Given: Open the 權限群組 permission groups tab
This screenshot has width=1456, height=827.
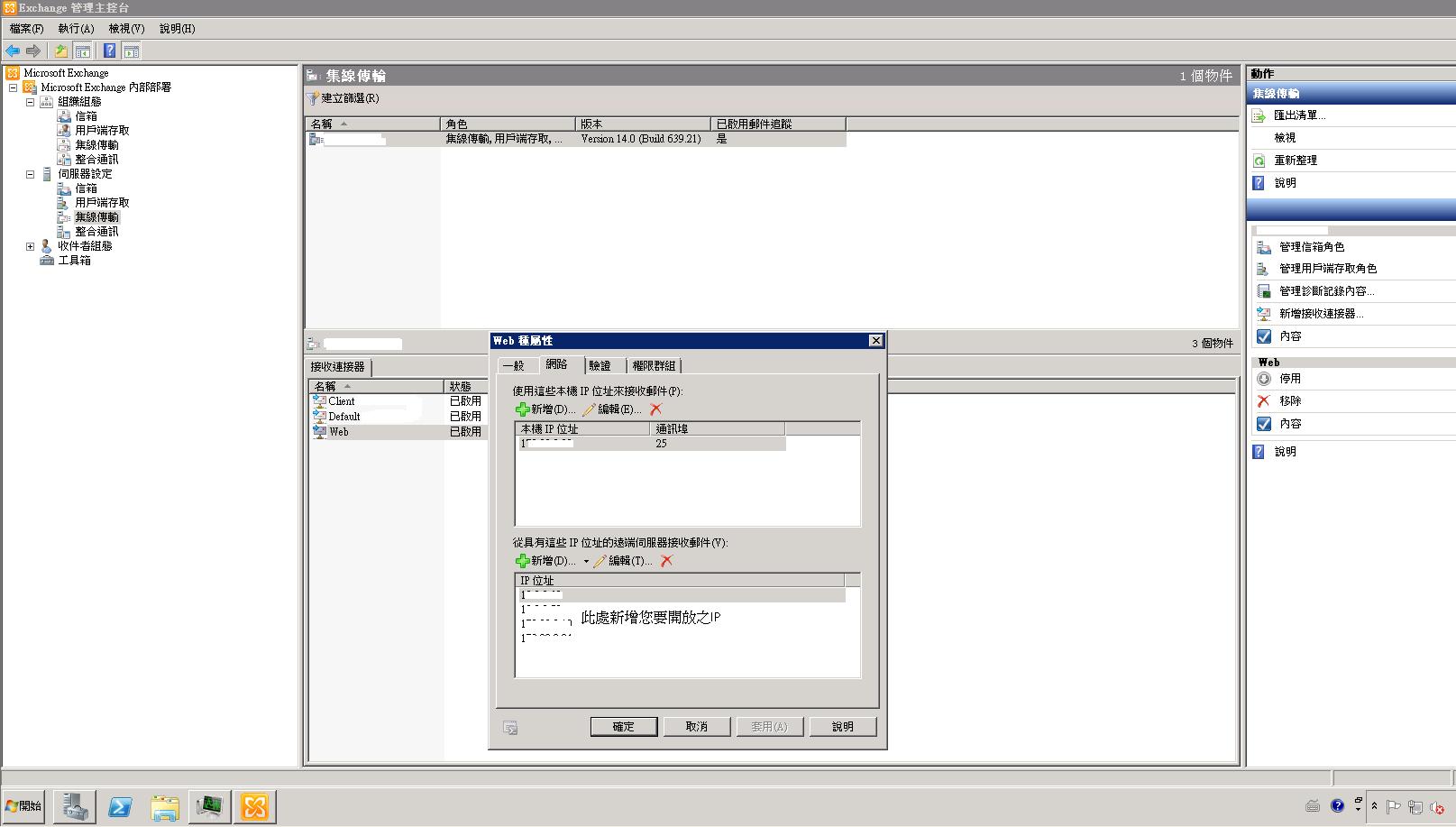Looking at the screenshot, I should [654, 366].
